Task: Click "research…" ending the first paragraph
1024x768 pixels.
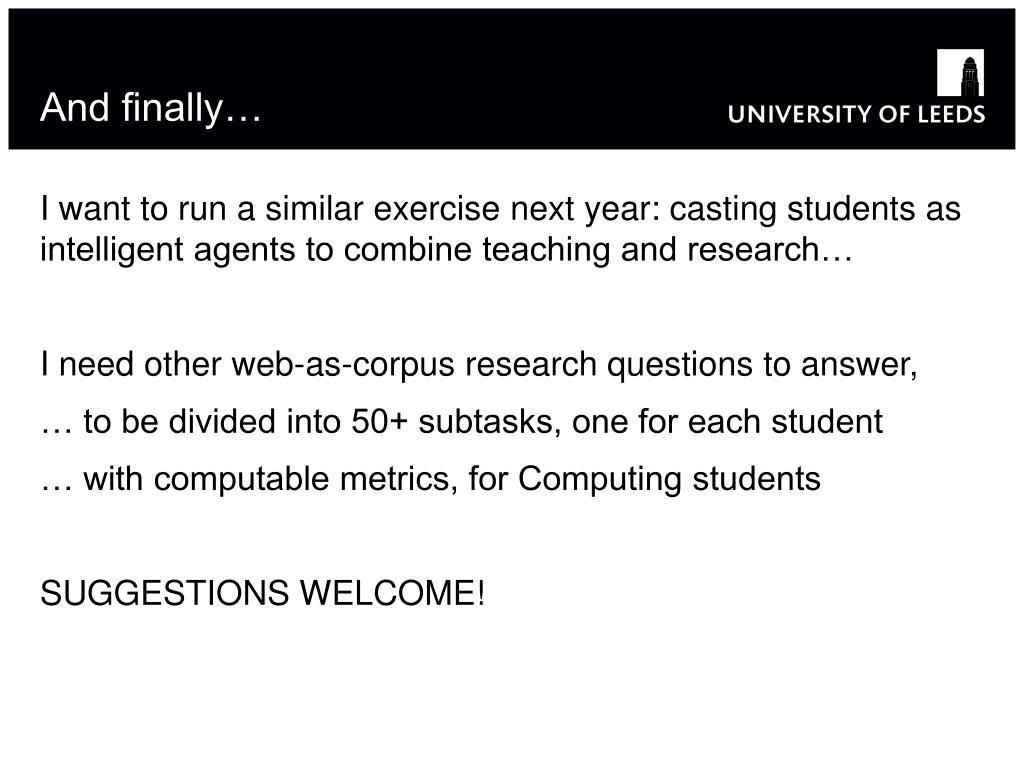Action: pos(769,249)
